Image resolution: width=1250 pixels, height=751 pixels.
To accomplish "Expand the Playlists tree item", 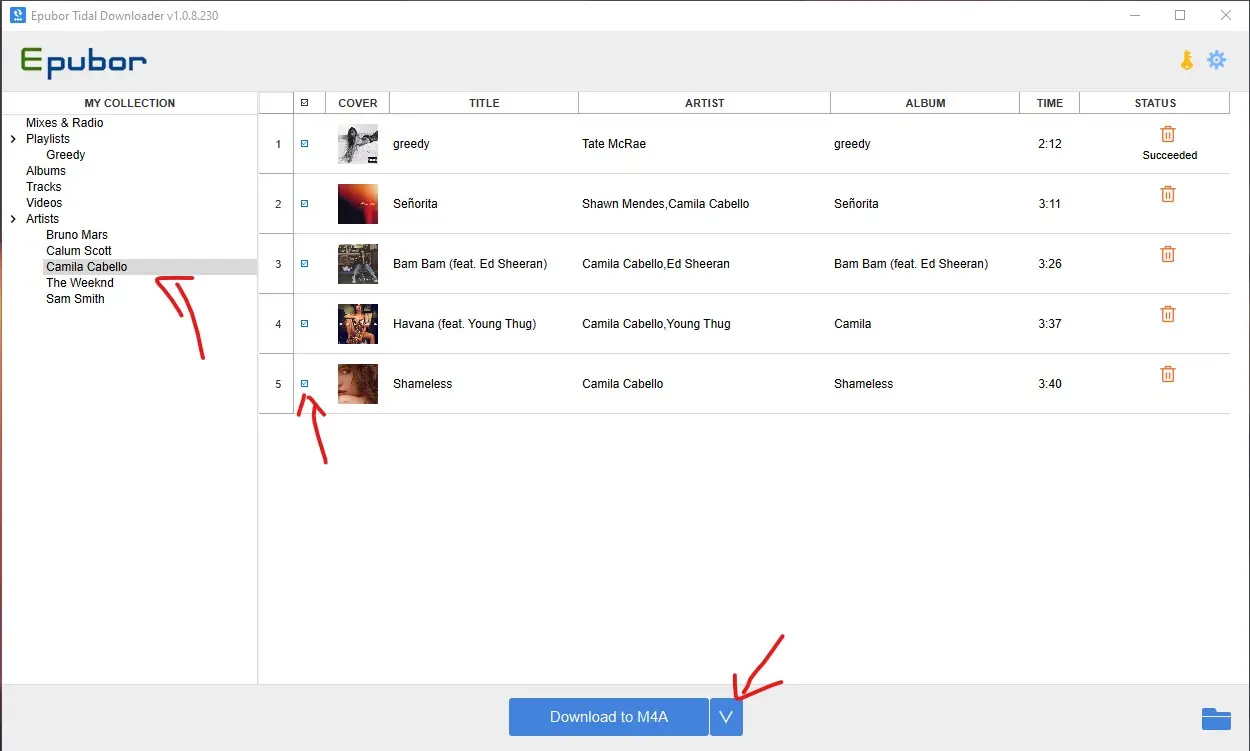I will point(13,138).
